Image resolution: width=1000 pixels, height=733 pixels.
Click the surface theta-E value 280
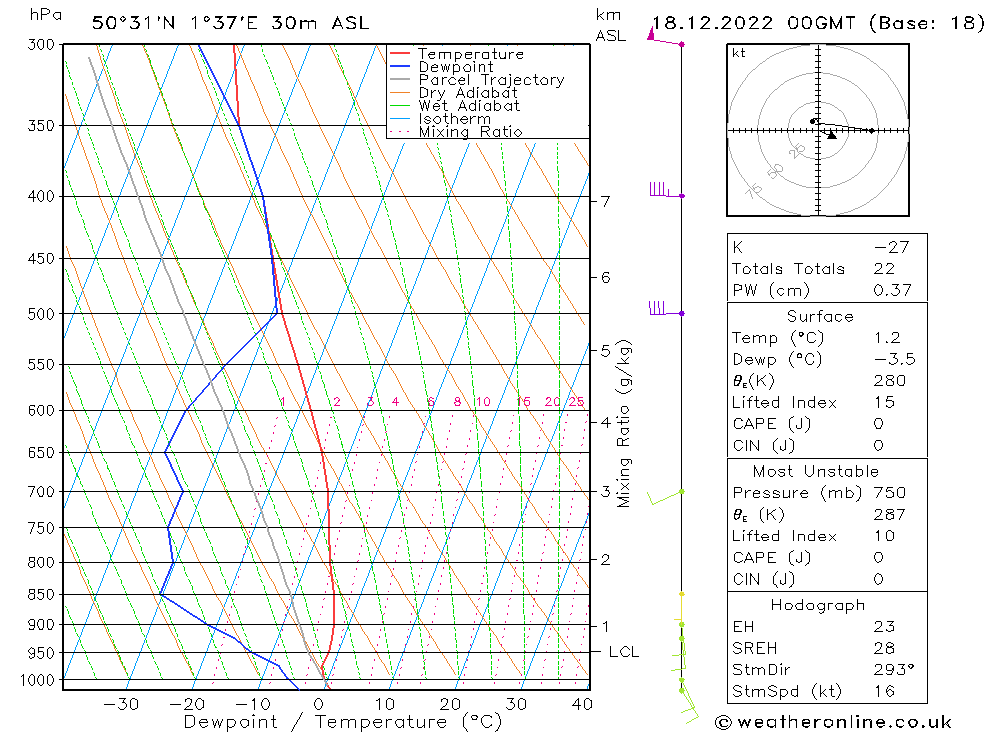[890, 381]
